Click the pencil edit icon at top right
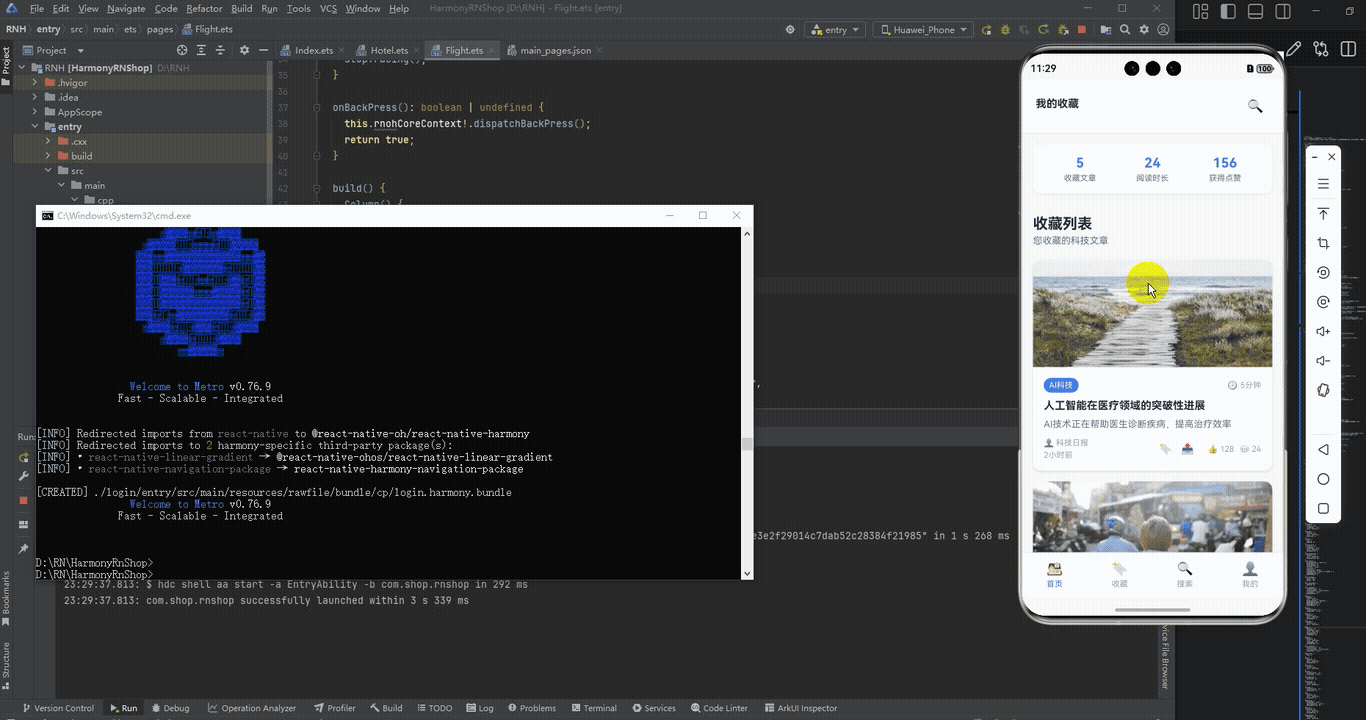This screenshot has width=1366, height=720. (1294, 48)
